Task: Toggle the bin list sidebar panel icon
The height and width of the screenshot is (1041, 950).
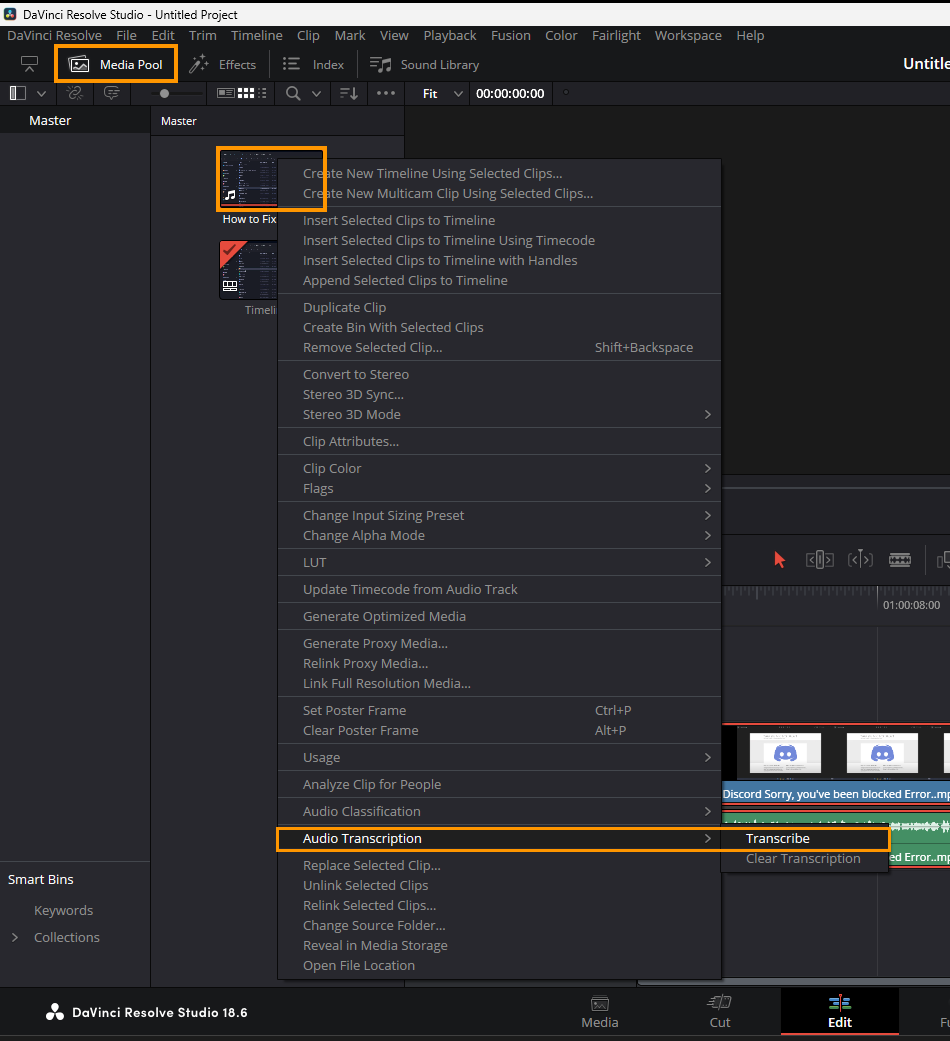Action: click(18, 94)
